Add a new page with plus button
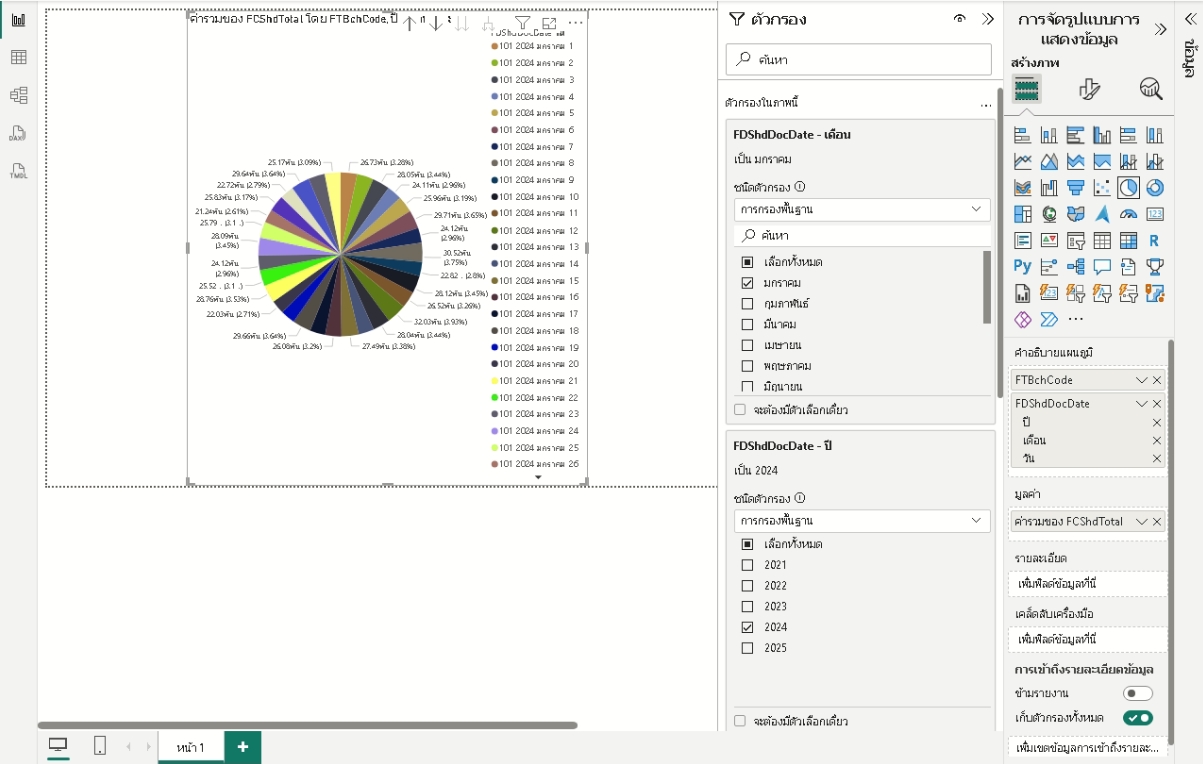 click(x=242, y=747)
